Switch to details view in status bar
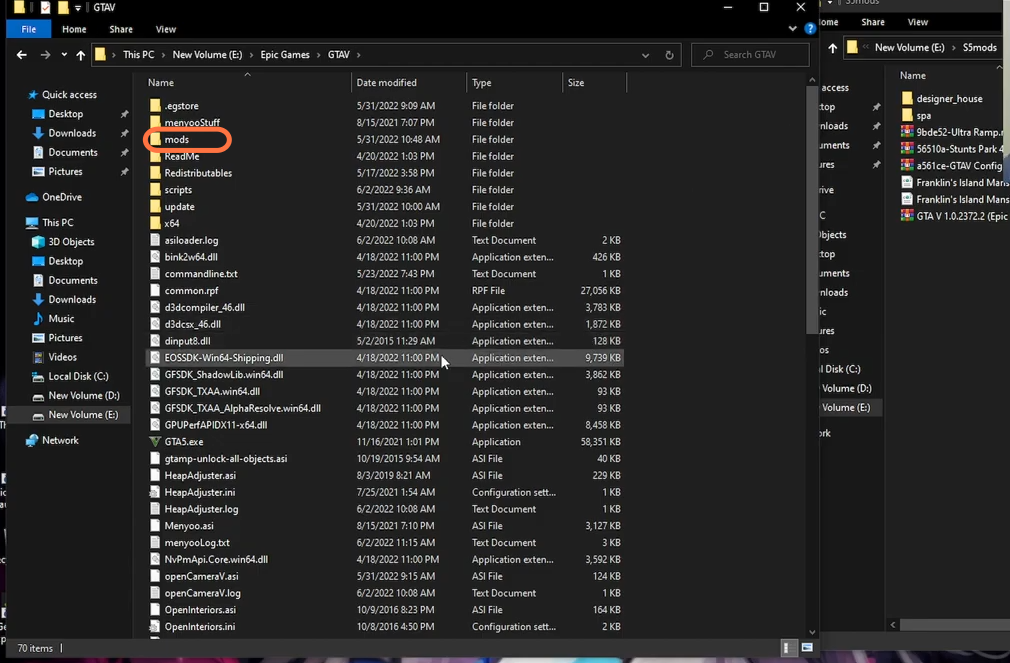This screenshot has width=1010, height=663. (x=788, y=648)
